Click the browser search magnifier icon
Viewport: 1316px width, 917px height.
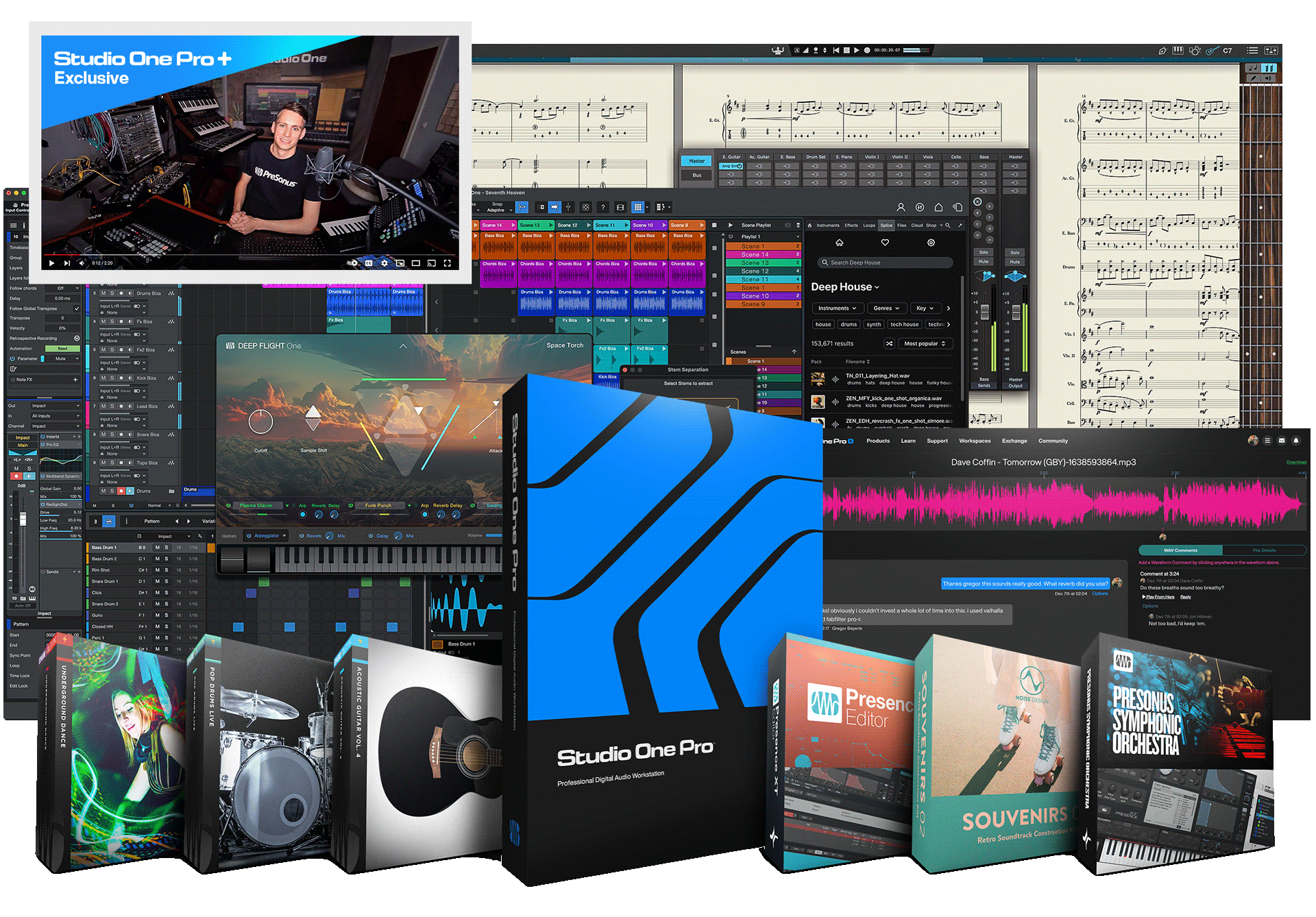click(948, 225)
